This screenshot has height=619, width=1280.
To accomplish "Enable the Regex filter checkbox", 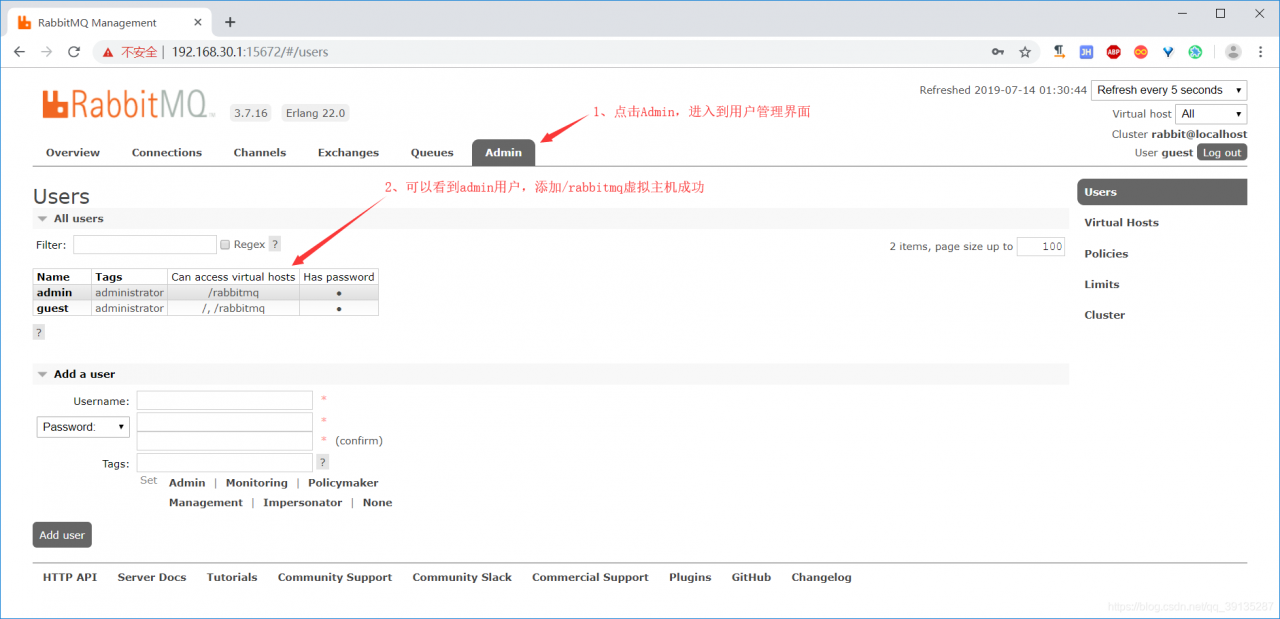I will pyautogui.click(x=225, y=245).
